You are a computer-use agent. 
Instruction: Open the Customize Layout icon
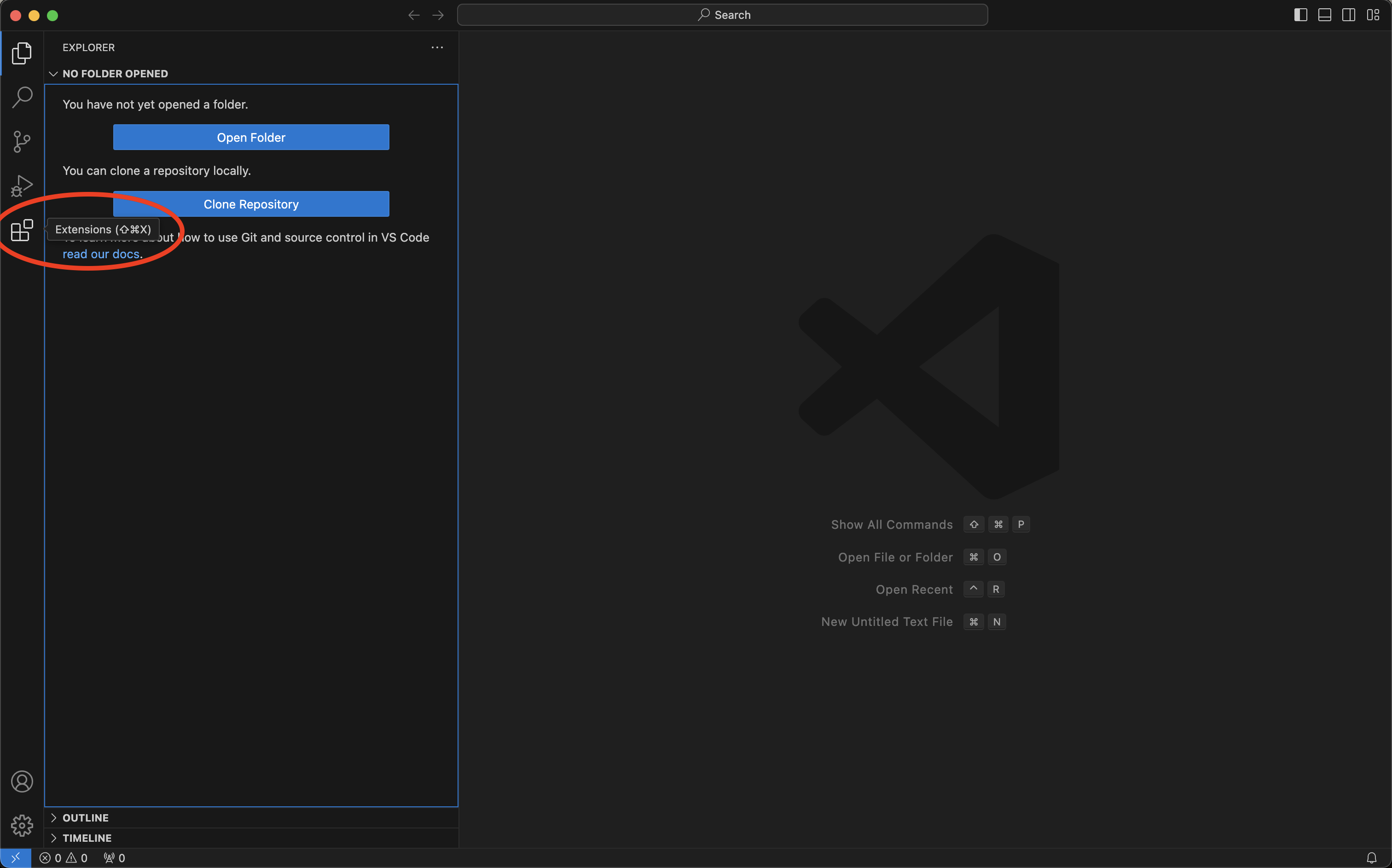(1373, 15)
